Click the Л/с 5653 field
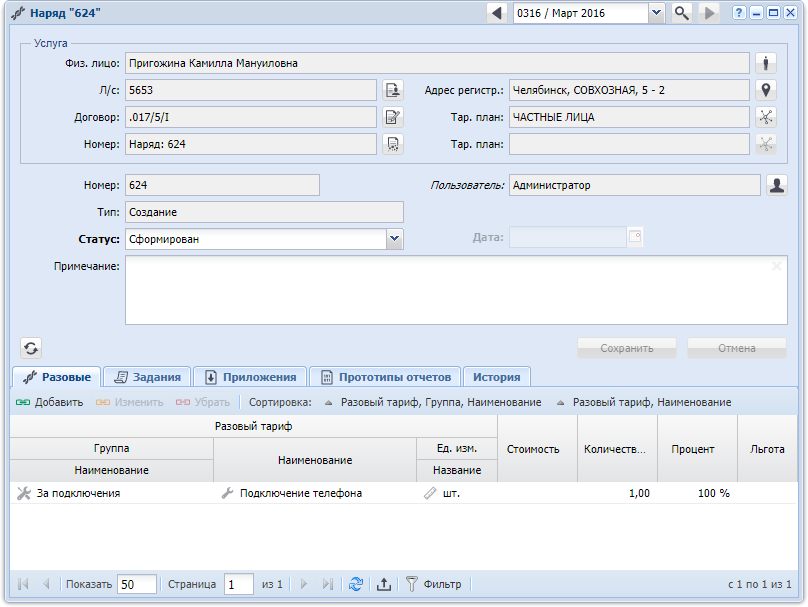Screen dimensions: 808x607 click(251, 90)
